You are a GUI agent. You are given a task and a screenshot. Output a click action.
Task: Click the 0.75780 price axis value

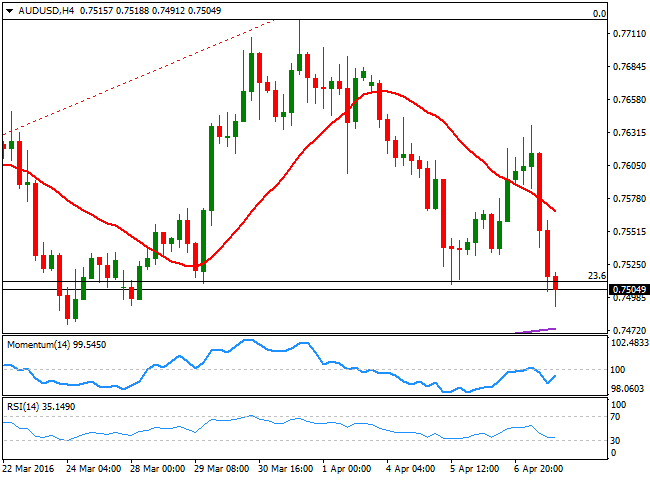click(x=629, y=199)
